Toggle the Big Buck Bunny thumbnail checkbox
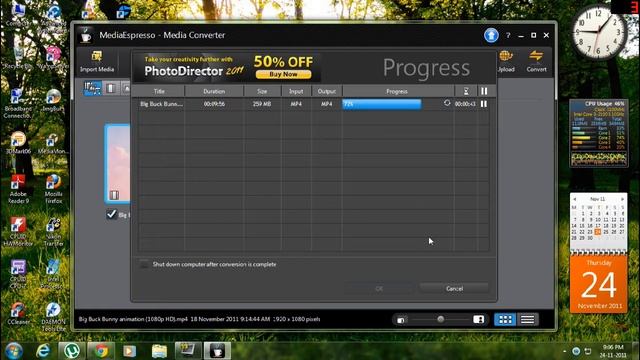 pos(111,214)
